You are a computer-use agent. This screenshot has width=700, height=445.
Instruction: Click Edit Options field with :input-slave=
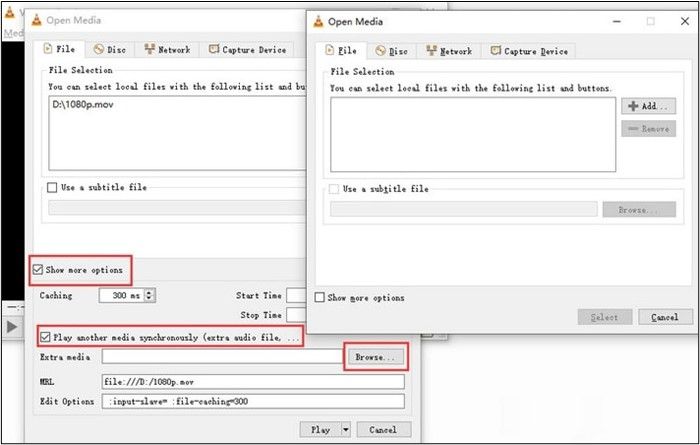[253, 401]
